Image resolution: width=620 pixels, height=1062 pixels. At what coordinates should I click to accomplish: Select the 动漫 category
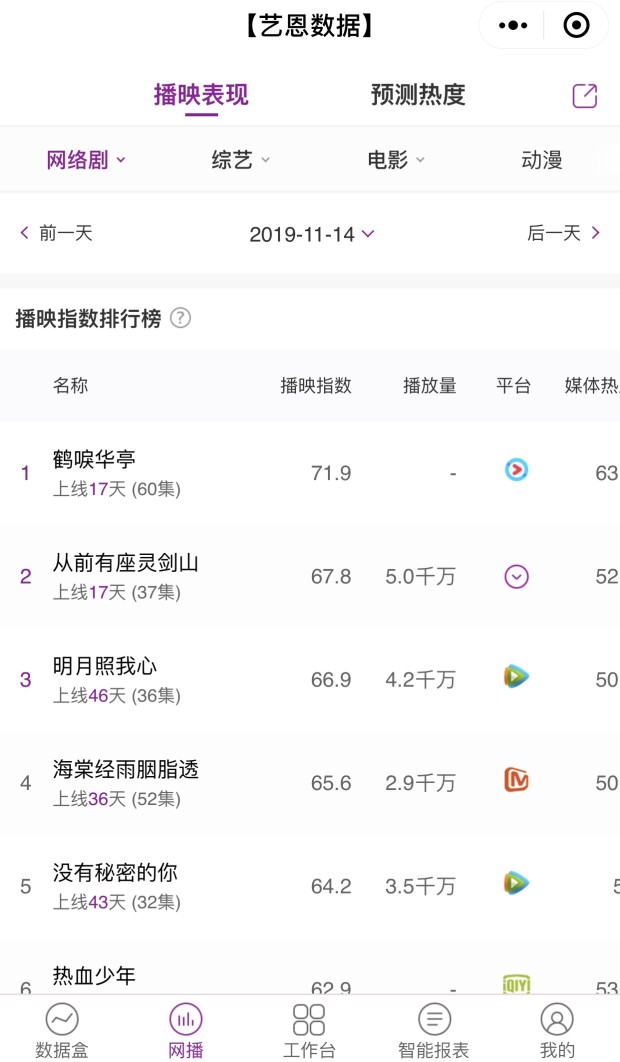coord(542,160)
